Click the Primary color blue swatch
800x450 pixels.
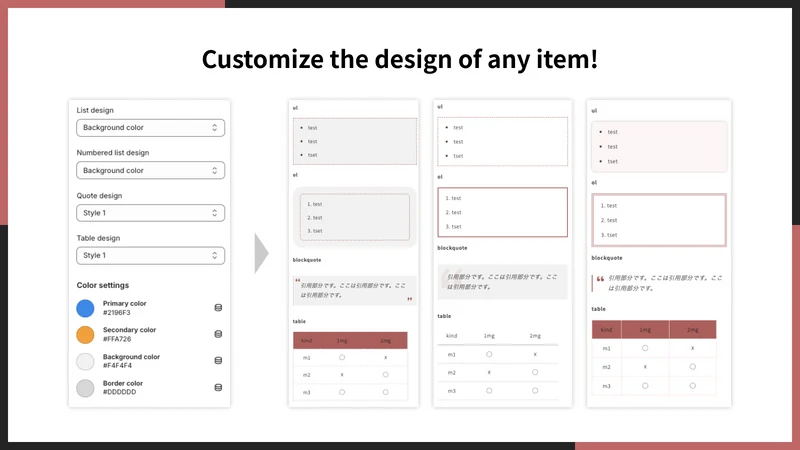click(85, 308)
